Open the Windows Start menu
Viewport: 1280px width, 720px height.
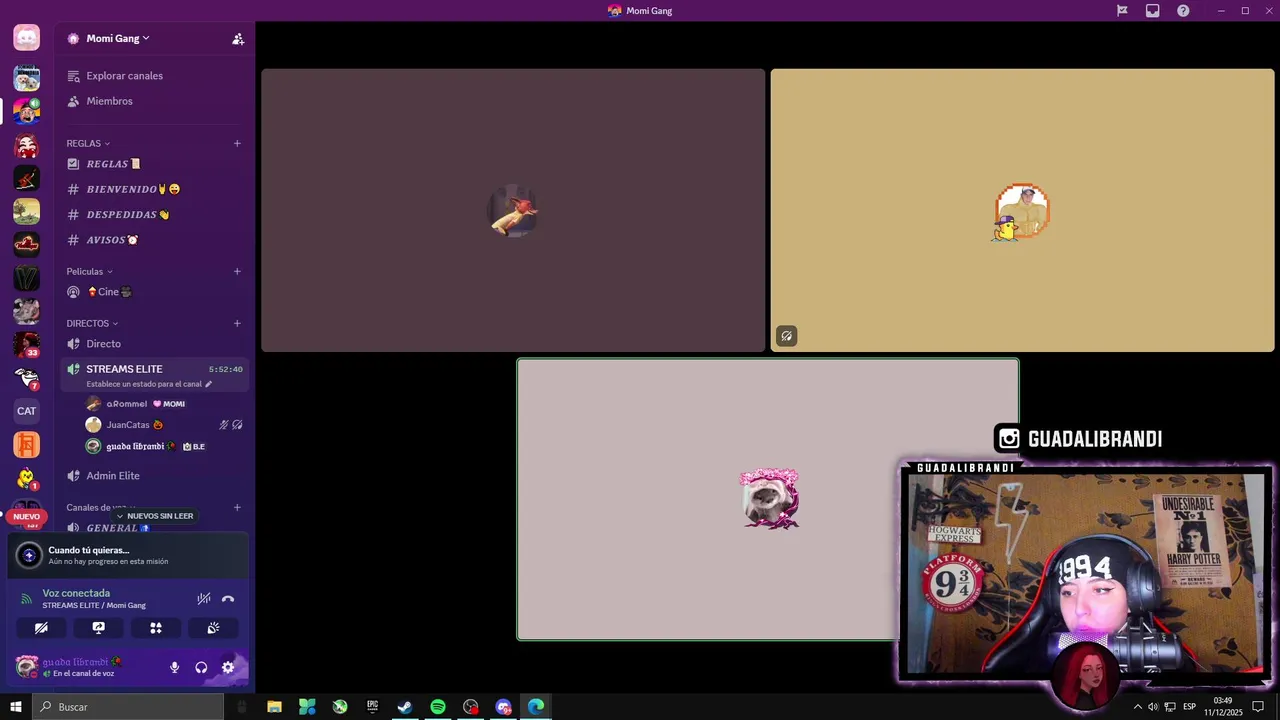(x=15, y=707)
